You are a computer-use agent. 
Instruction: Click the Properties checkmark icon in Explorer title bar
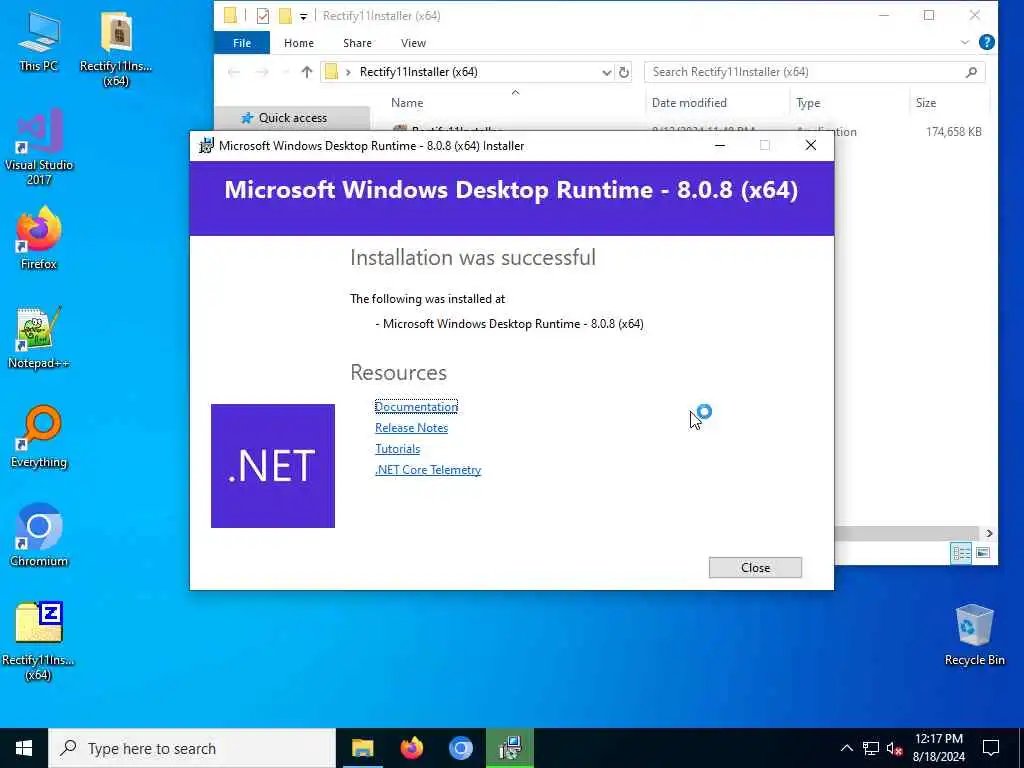[x=263, y=16]
